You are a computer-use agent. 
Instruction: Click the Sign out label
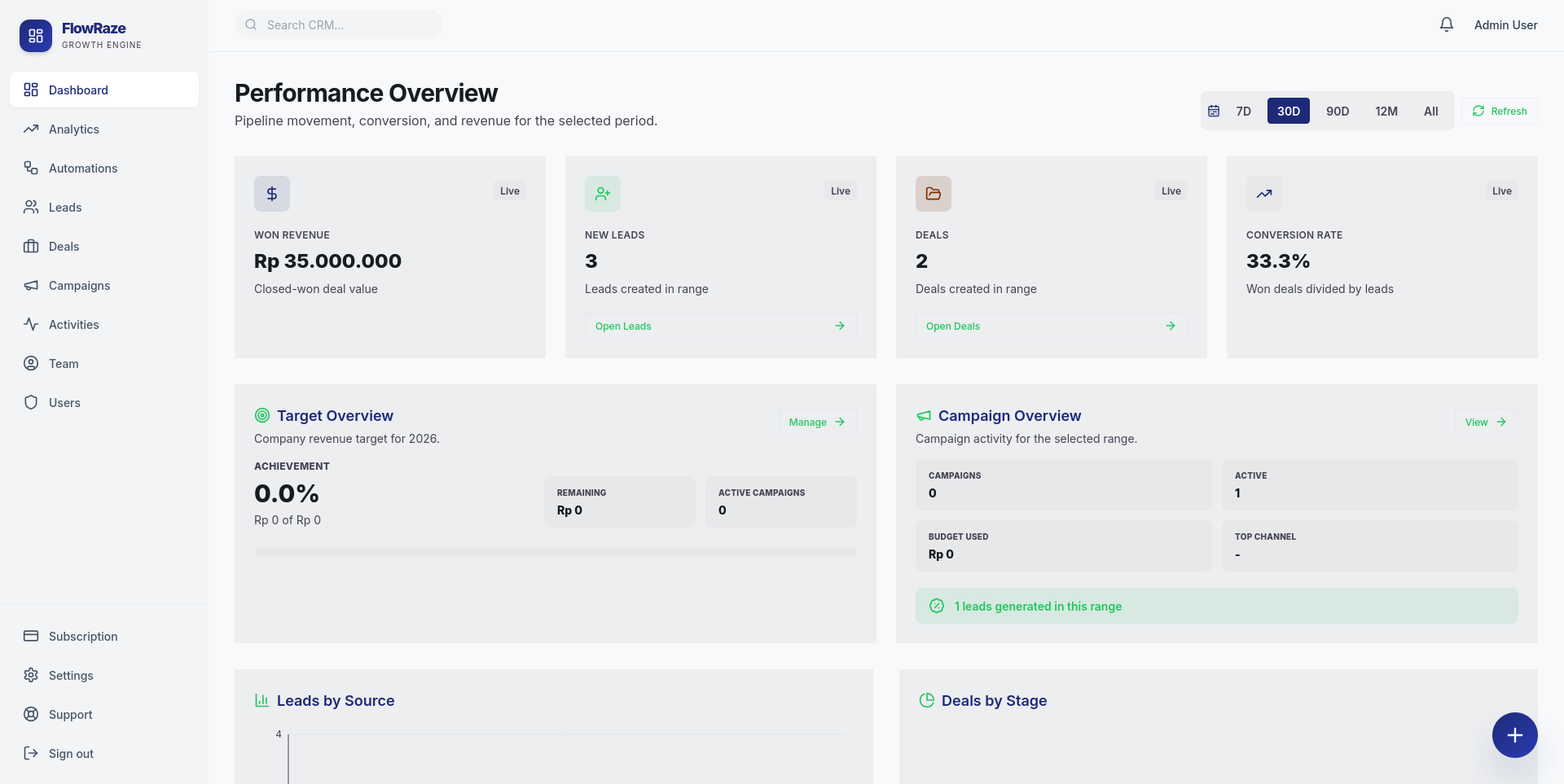tap(71, 753)
